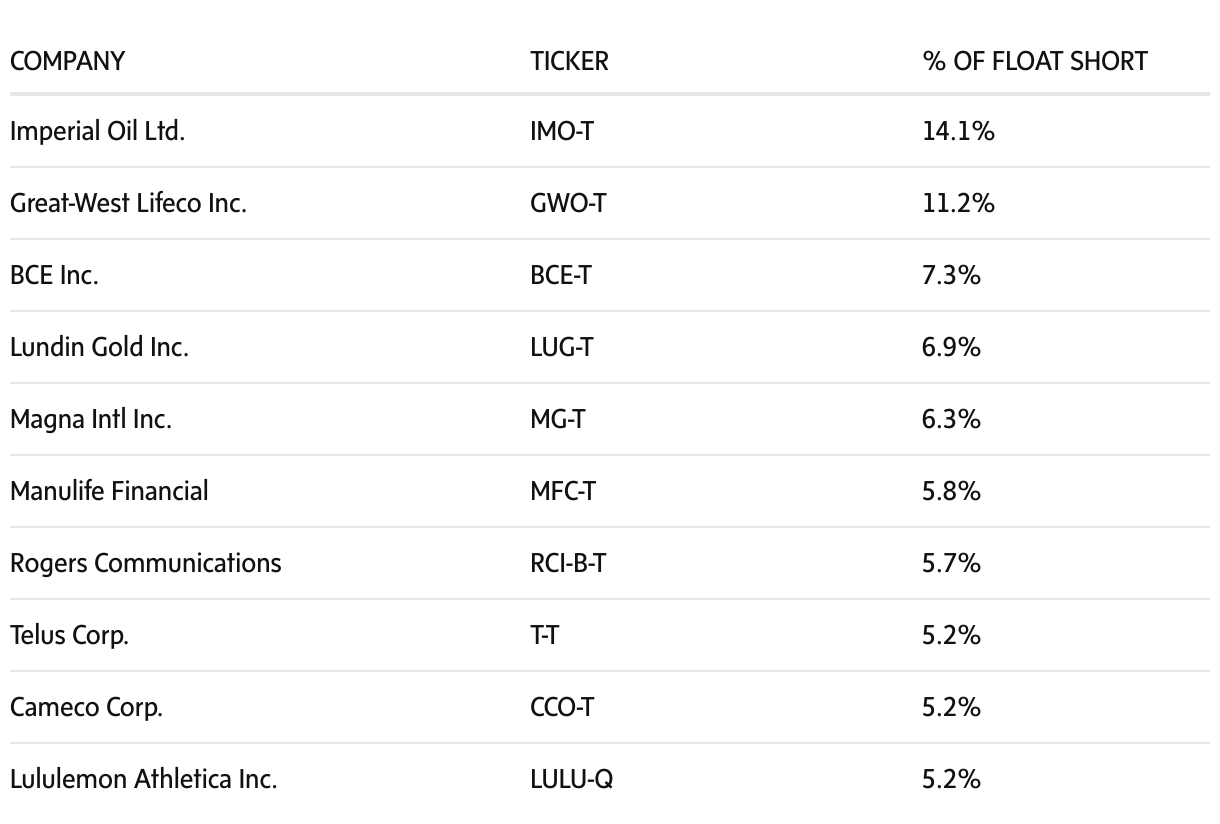Image resolution: width=1220 pixels, height=824 pixels.
Task: Click the COMPANY column header
Action: click(x=67, y=61)
